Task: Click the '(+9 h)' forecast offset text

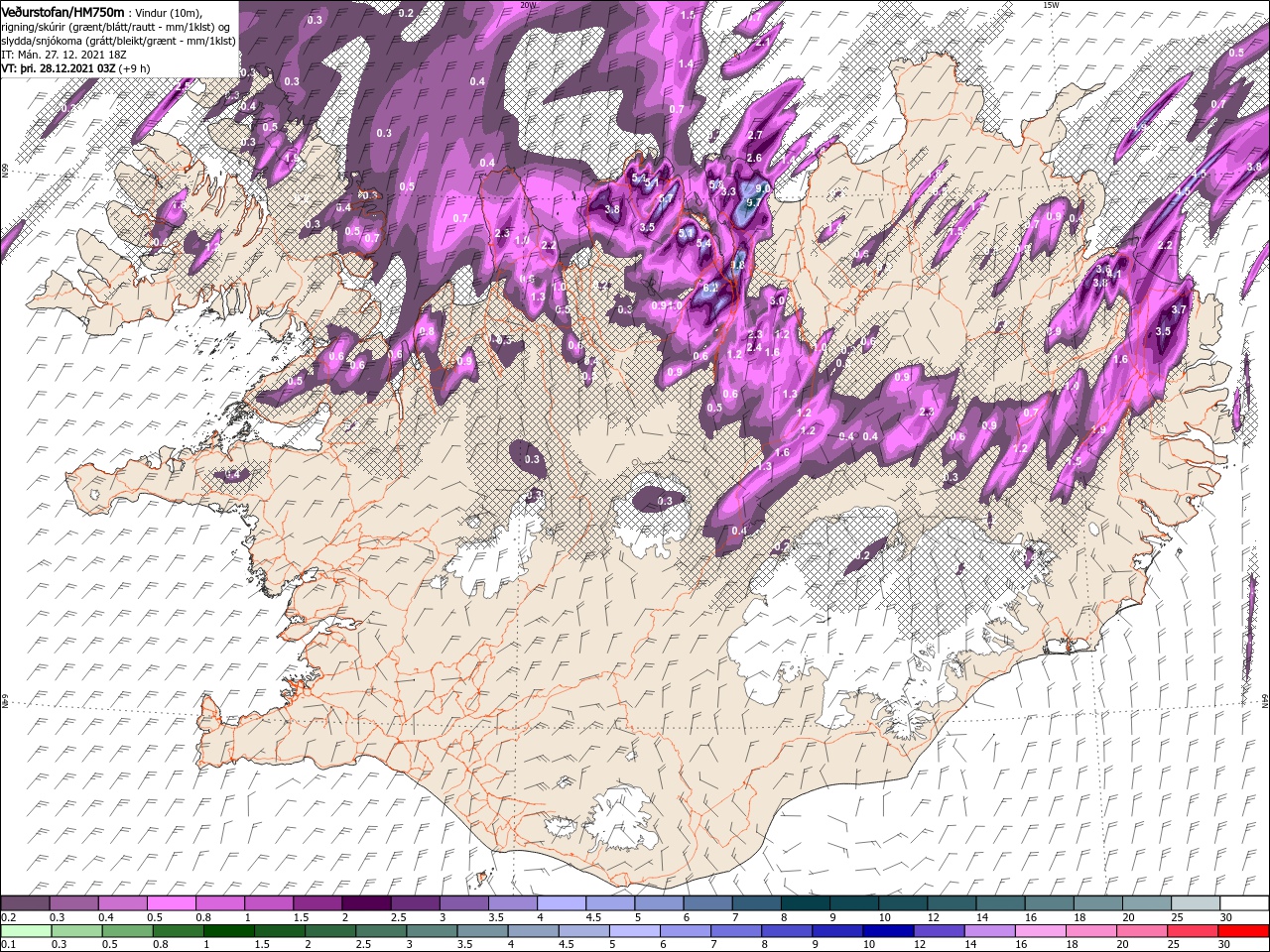Action: point(135,68)
